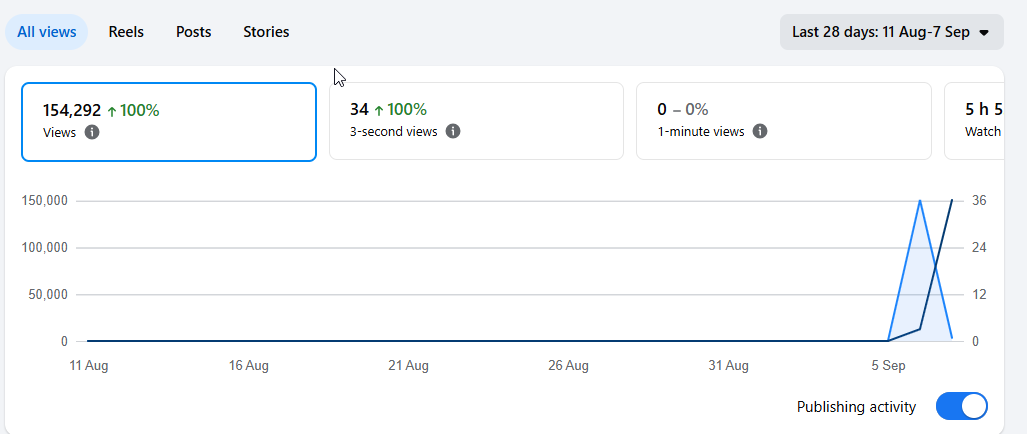Screen dimensions: 1027x434
Task: Select the 154,292 Views metric card
Action: [169, 122]
